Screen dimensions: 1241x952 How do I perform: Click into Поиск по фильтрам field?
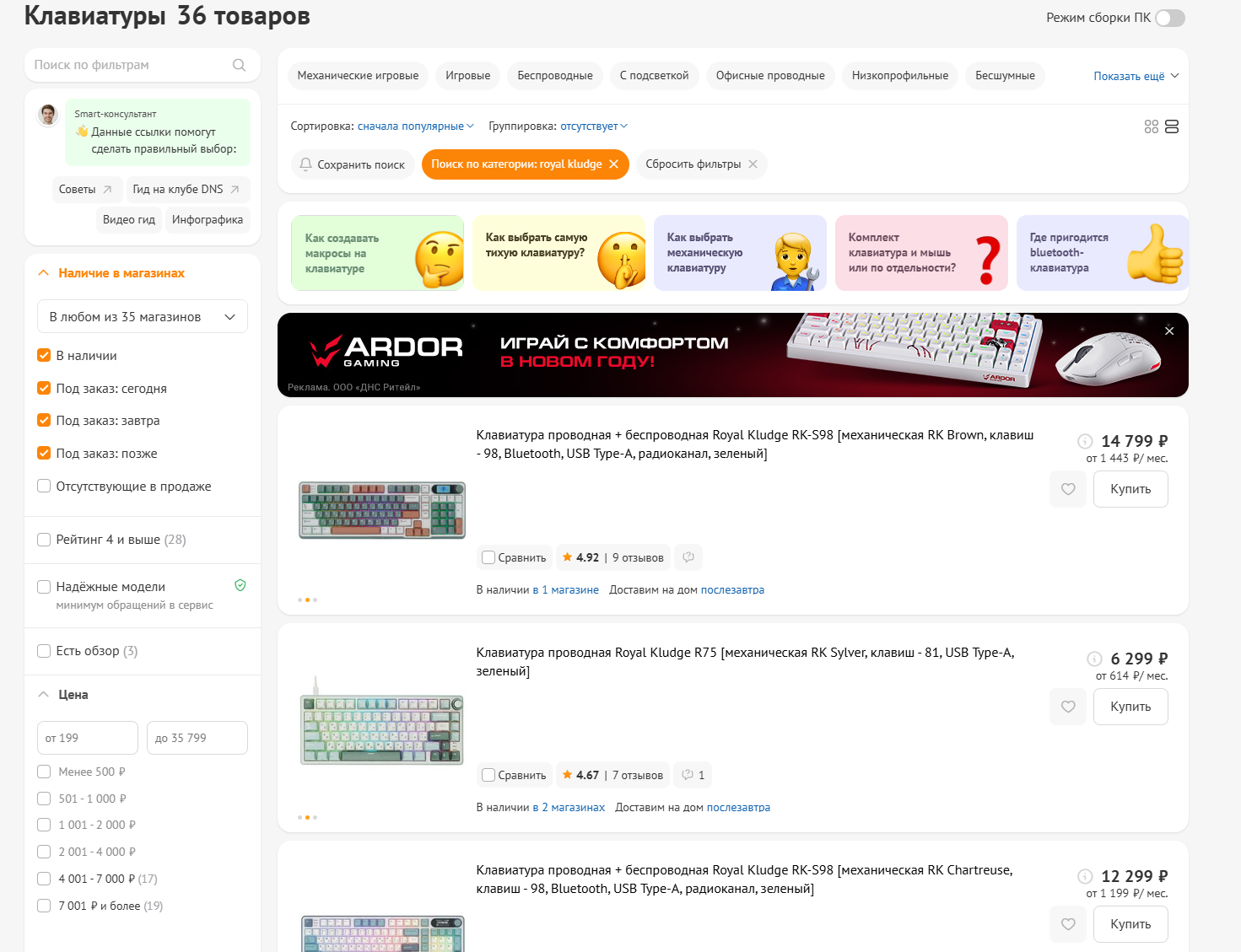click(x=143, y=65)
